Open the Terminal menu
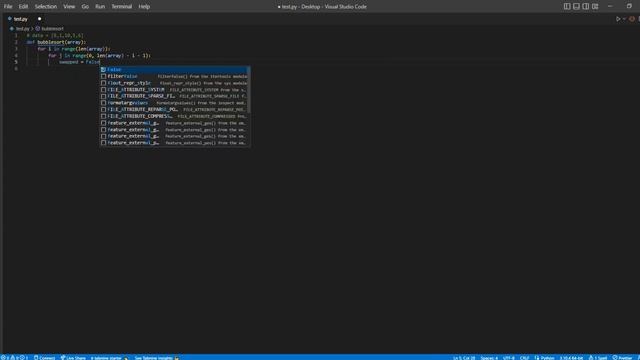Image resolution: width=640 pixels, height=360 pixels. [x=122, y=7]
